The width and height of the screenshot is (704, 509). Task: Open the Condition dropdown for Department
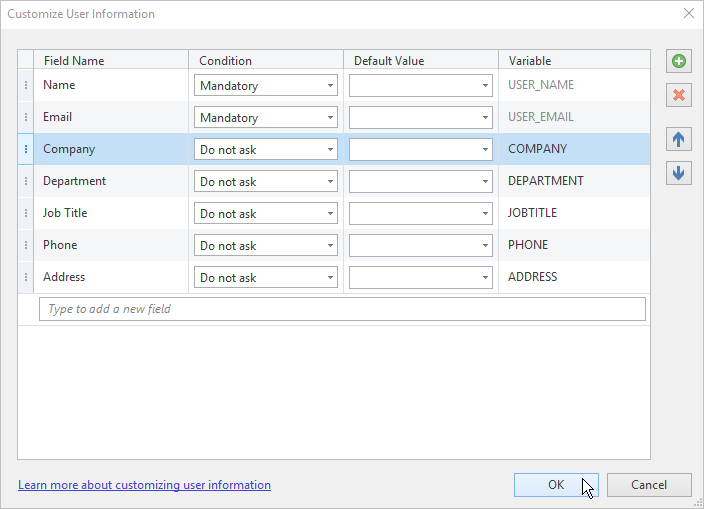point(266,181)
